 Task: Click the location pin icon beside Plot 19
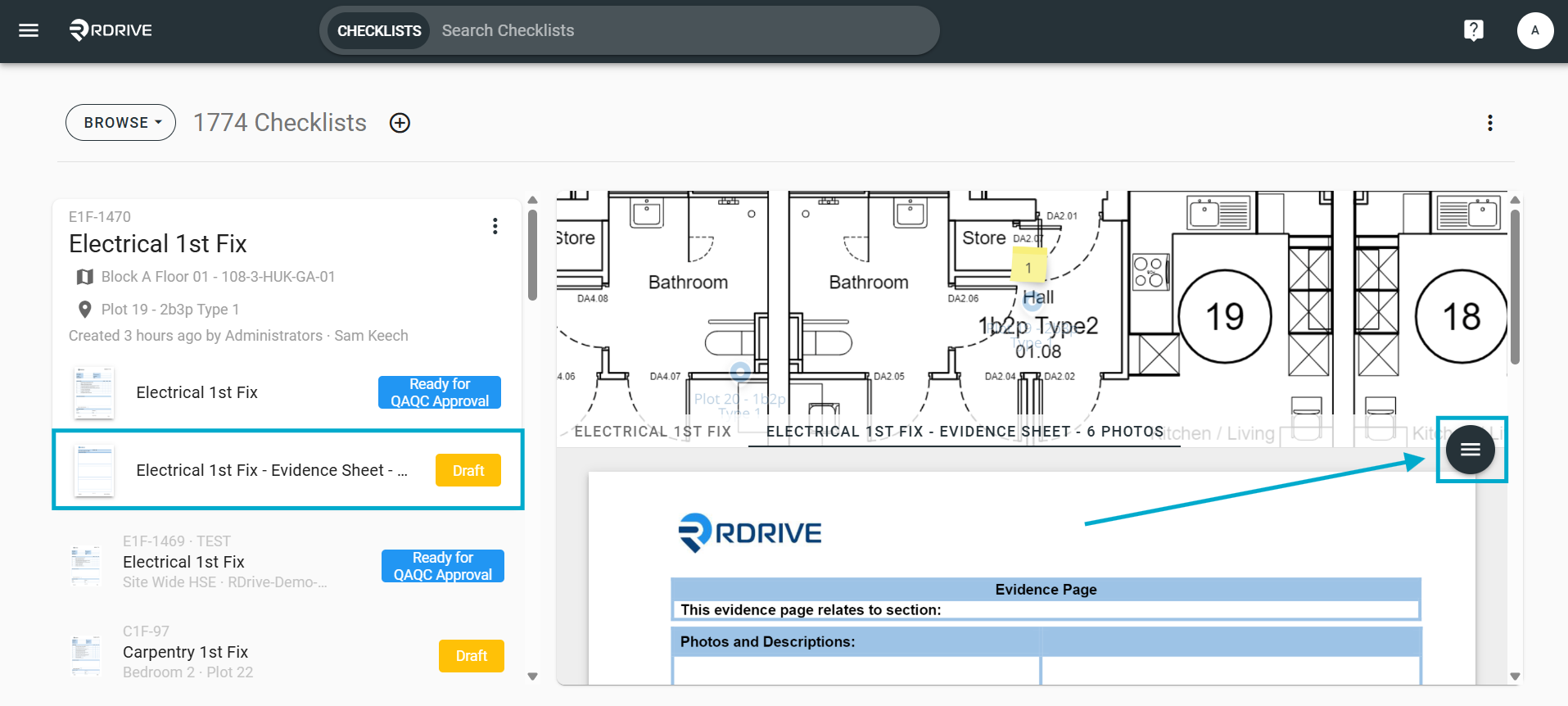pos(84,310)
